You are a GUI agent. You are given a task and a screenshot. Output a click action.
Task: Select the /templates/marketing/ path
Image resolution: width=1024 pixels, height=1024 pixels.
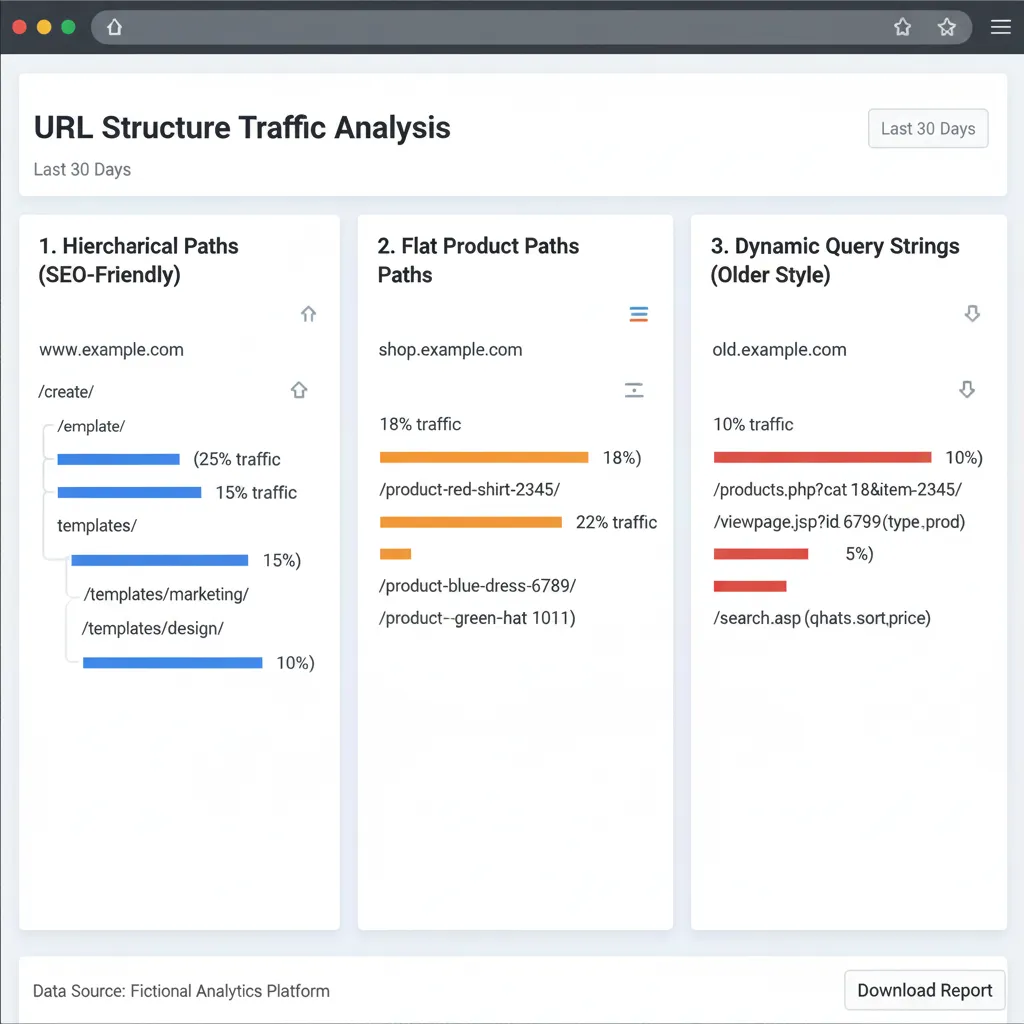coord(166,594)
